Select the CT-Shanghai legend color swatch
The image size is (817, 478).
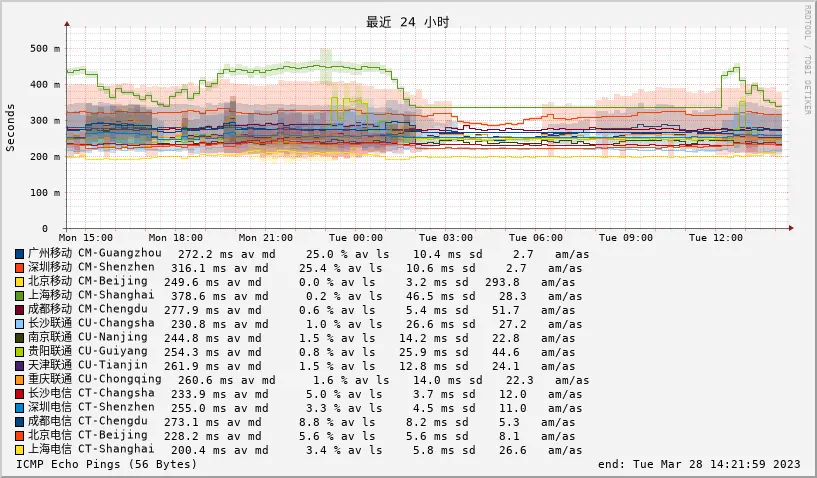click(19, 450)
